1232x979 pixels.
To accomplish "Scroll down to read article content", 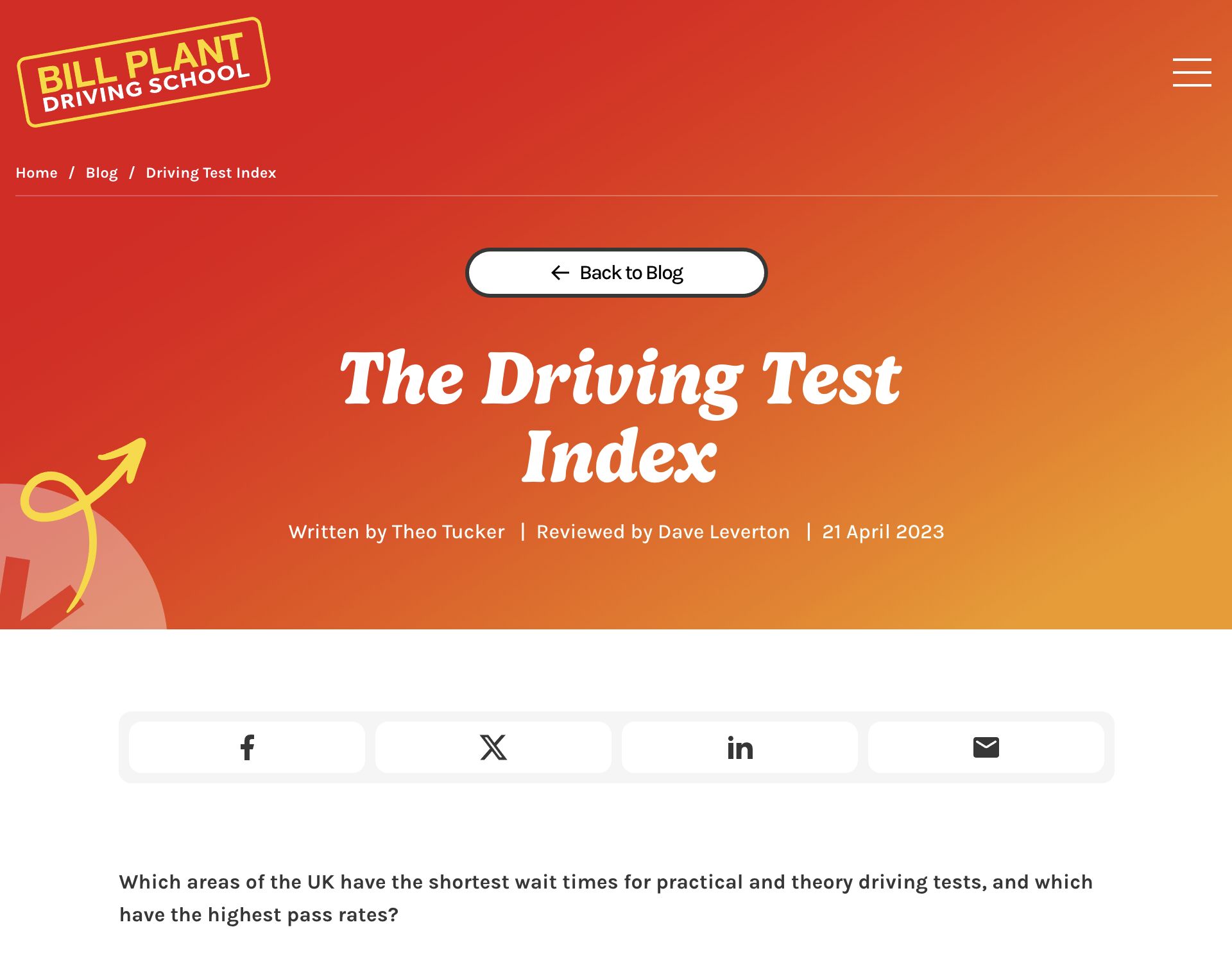I will point(616,898).
